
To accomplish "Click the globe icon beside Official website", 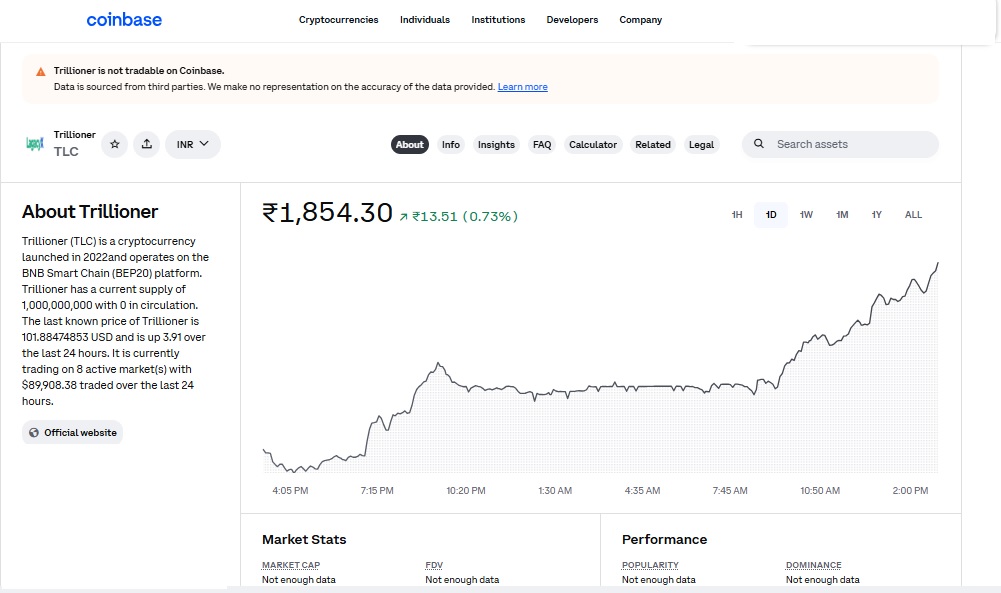I will click(x=34, y=433).
